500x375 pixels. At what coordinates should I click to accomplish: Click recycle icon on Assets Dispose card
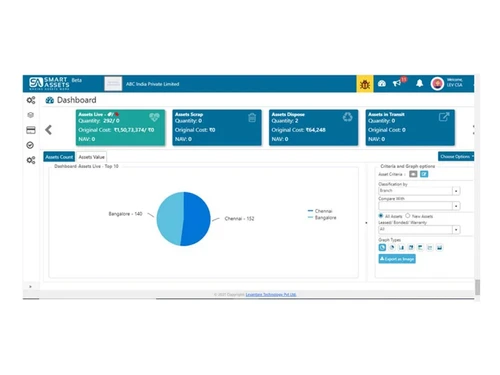click(x=348, y=117)
